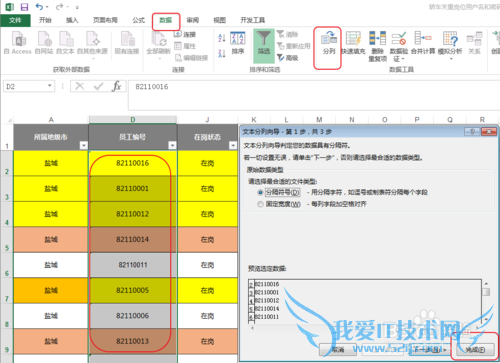Import data From Web (自网站)

(x=44, y=43)
